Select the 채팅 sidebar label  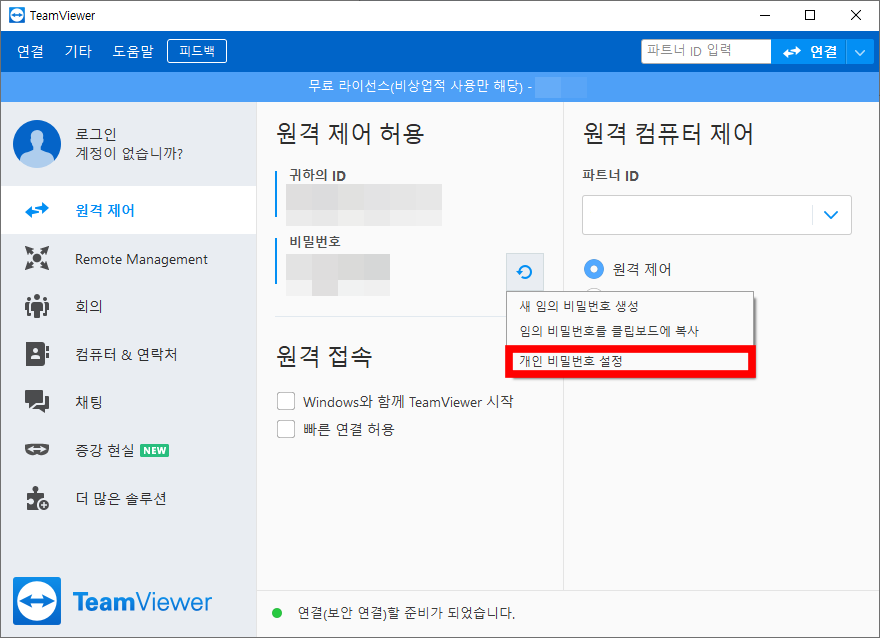pyautogui.click(x=89, y=402)
